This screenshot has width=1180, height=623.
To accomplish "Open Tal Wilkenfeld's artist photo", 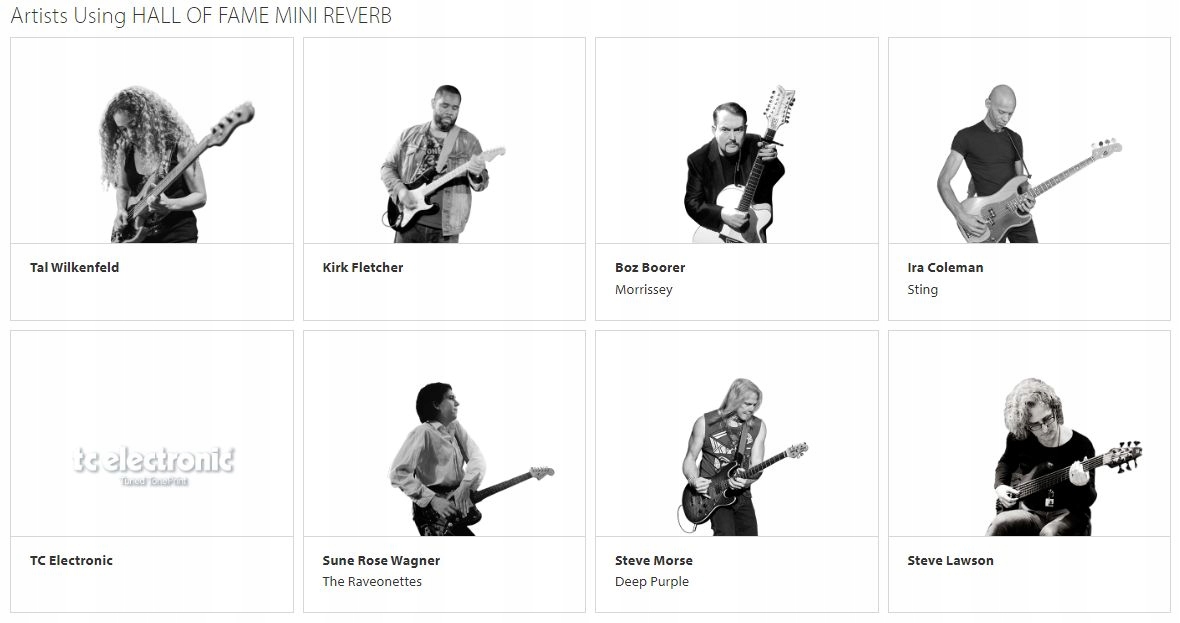I will click(x=152, y=141).
